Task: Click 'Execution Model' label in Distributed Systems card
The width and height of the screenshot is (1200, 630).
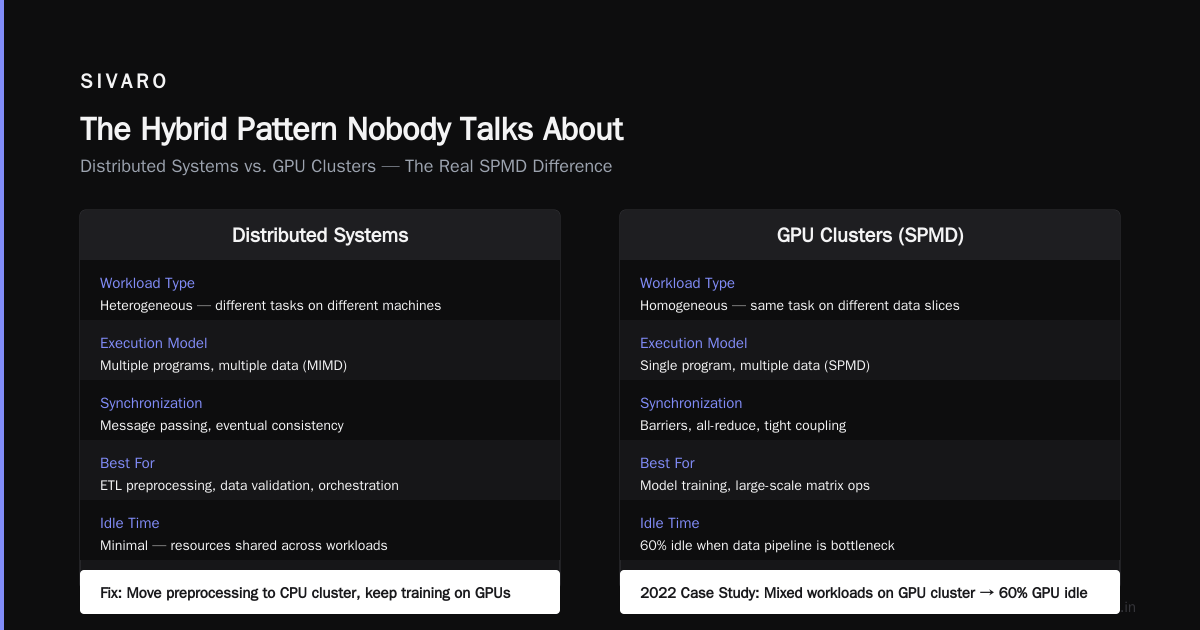Action: click(x=153, y=343)
